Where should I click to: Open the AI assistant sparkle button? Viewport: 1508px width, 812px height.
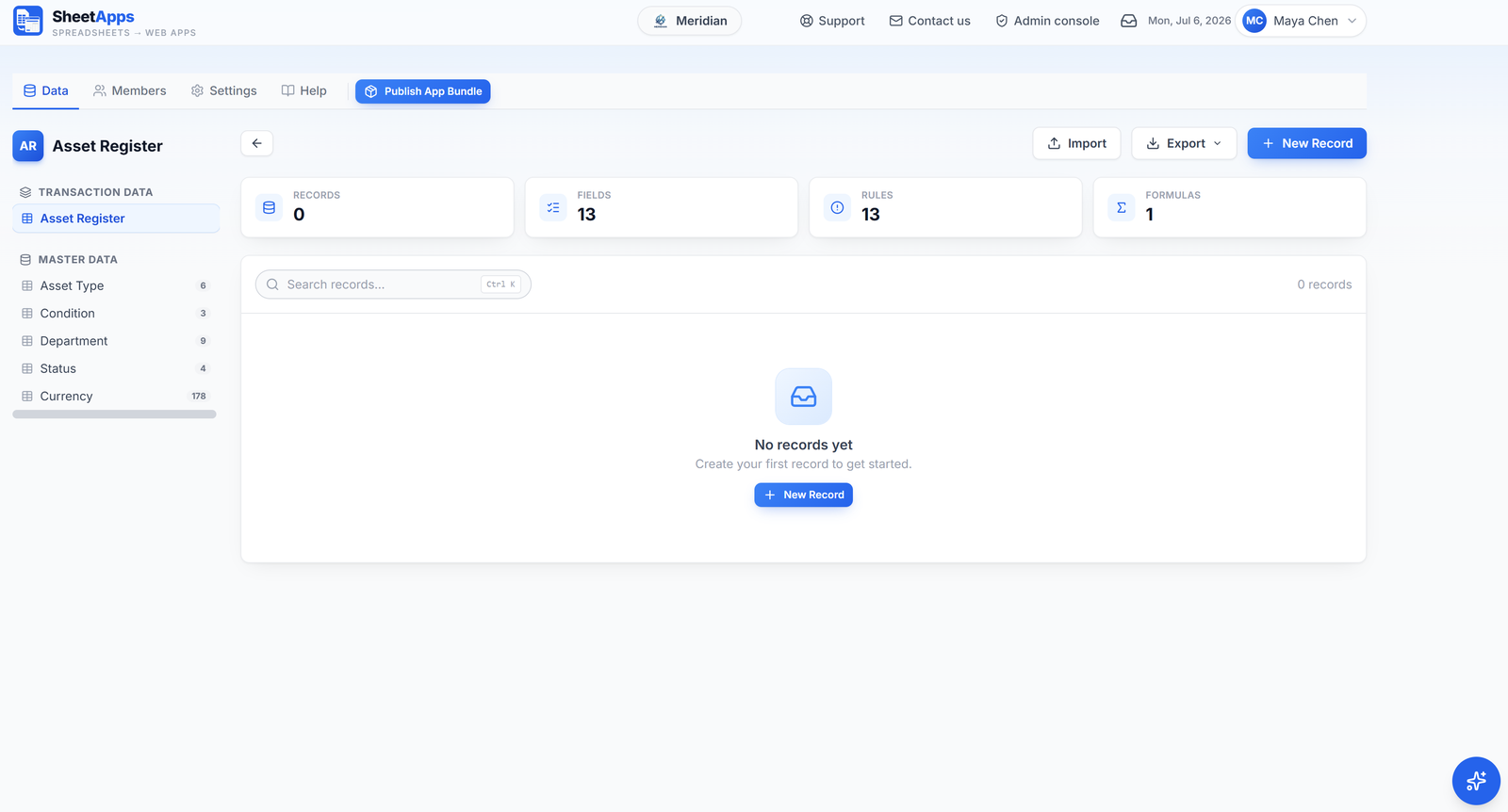pyautogui.click(x=1476, y=781)
